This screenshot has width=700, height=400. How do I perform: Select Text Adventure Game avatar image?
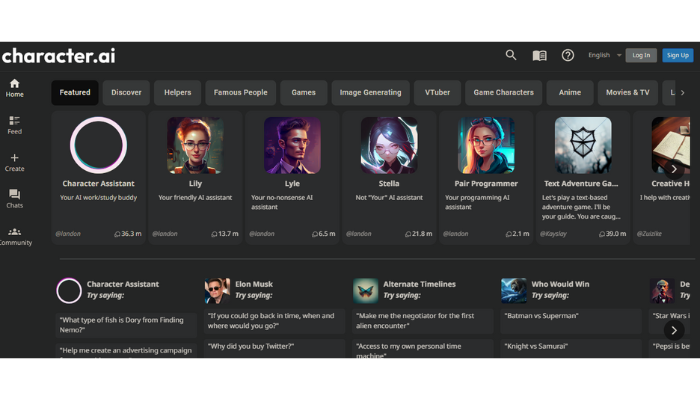pyautogui.click(x=583, y=145)
